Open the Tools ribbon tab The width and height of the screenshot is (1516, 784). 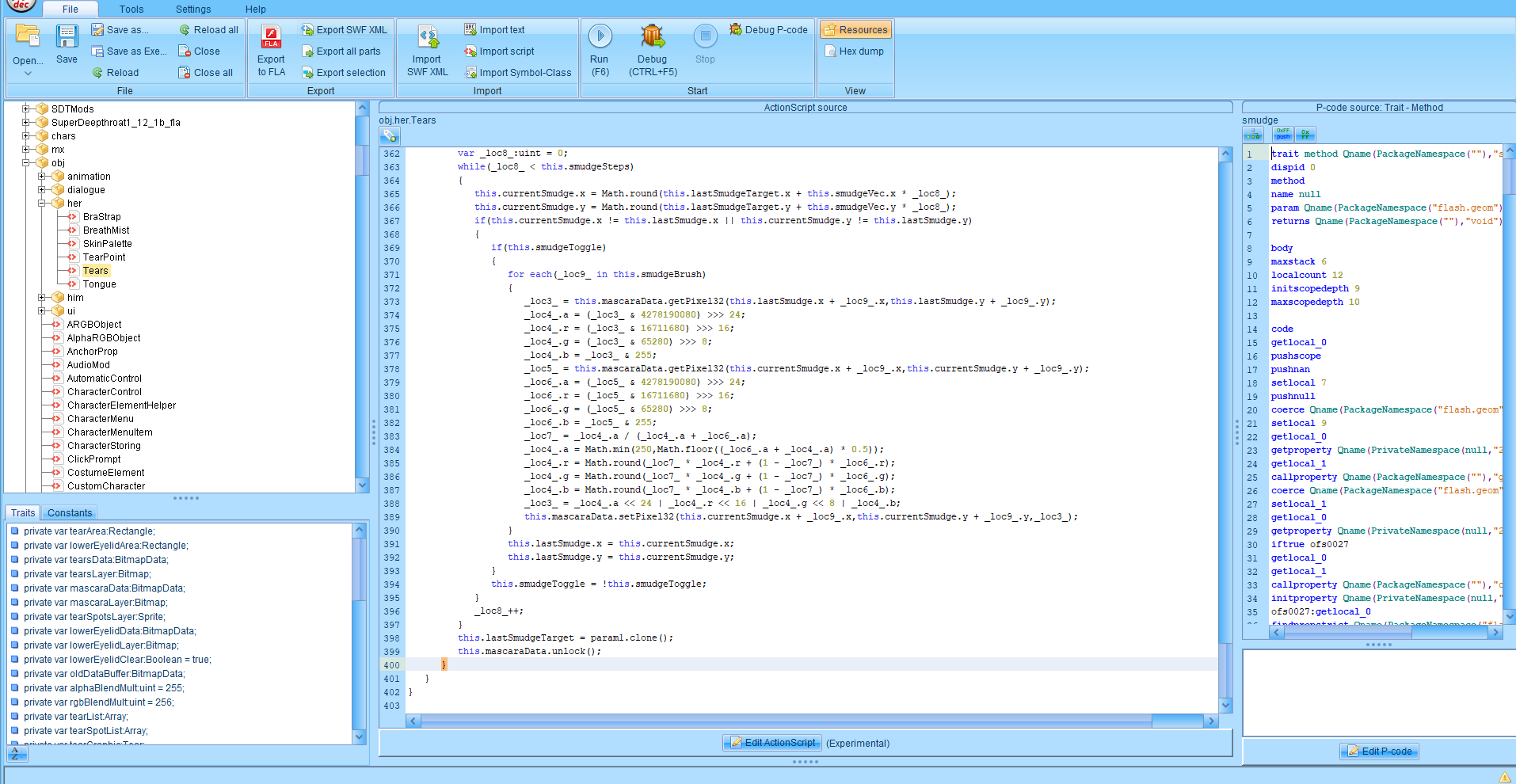(x=131, y=10)
